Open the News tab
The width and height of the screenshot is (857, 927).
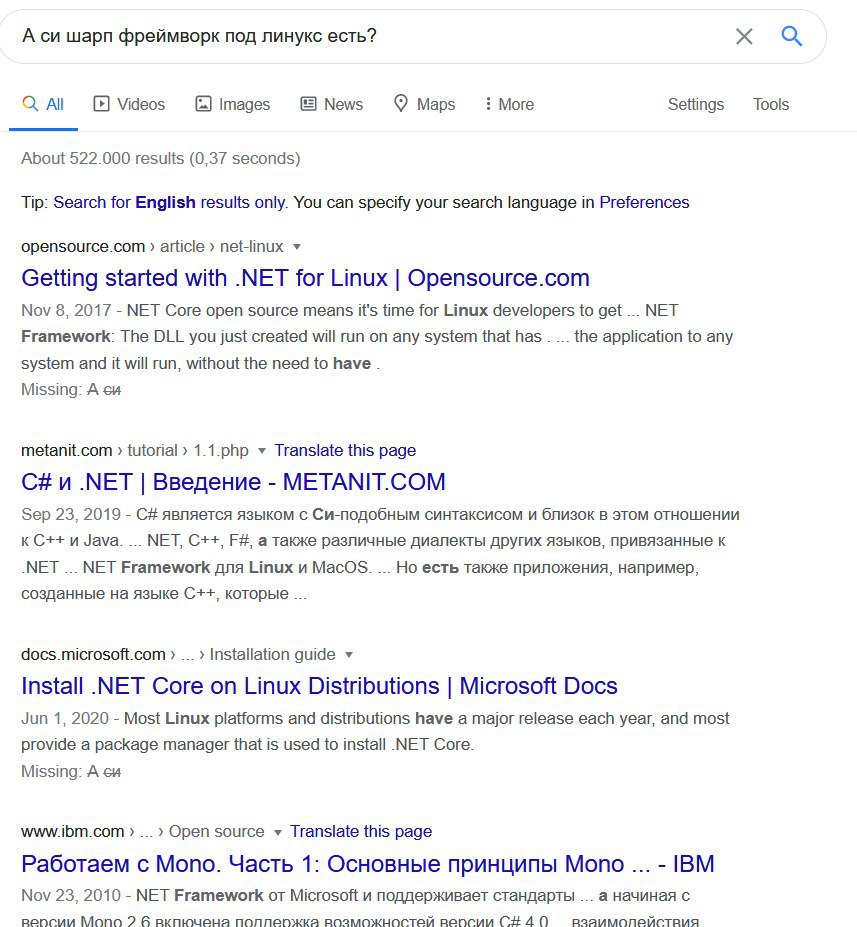332,105
